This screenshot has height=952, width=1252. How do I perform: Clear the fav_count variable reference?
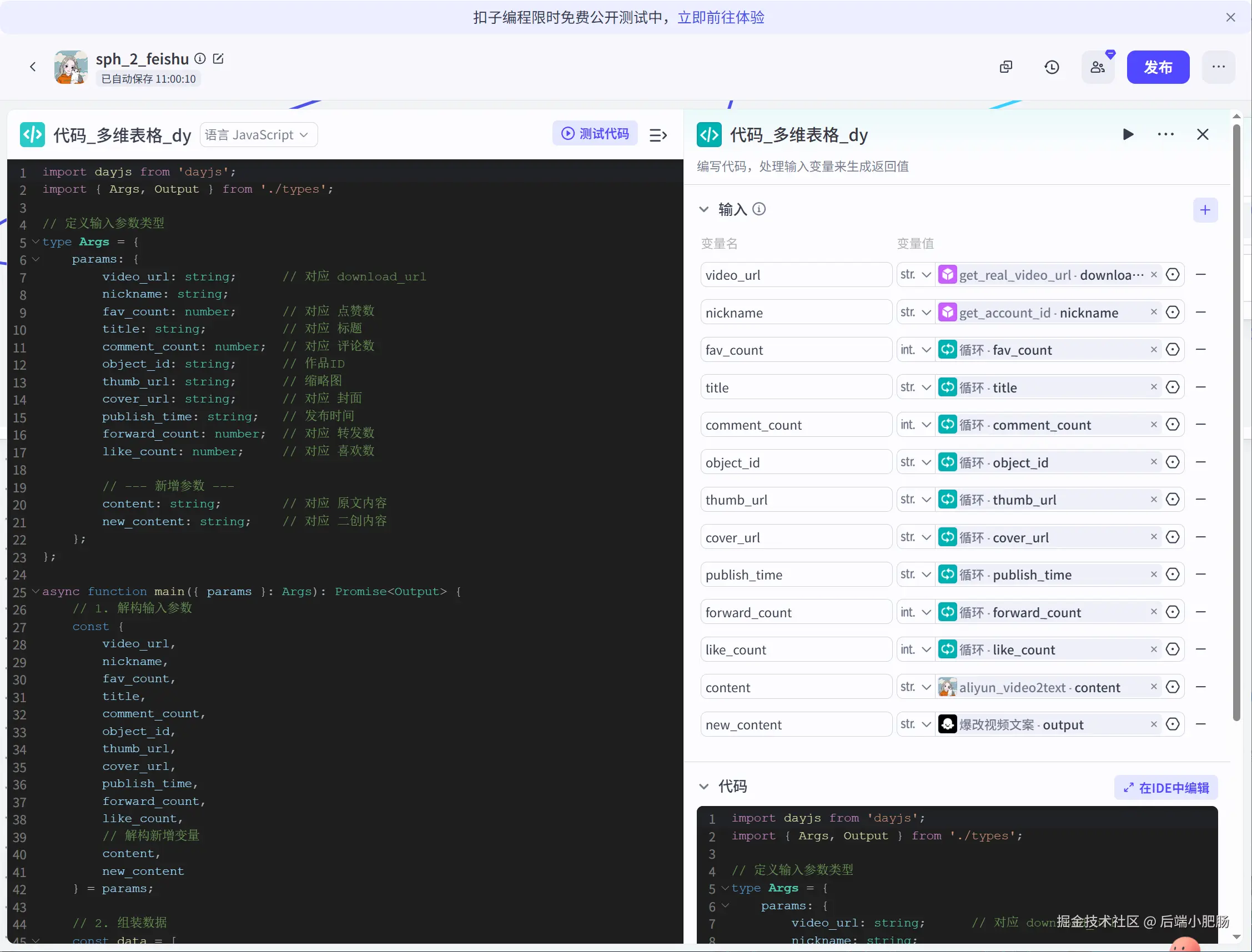click(x=1153, y=350)
